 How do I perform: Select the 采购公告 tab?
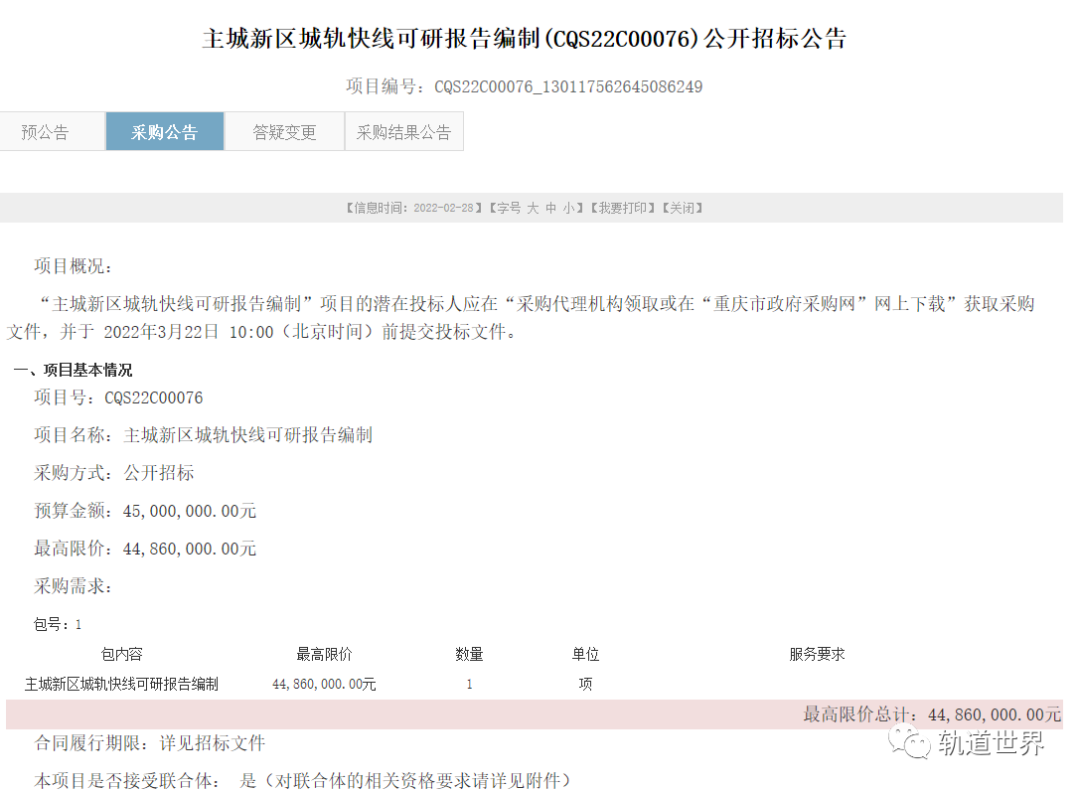(164, 132)
